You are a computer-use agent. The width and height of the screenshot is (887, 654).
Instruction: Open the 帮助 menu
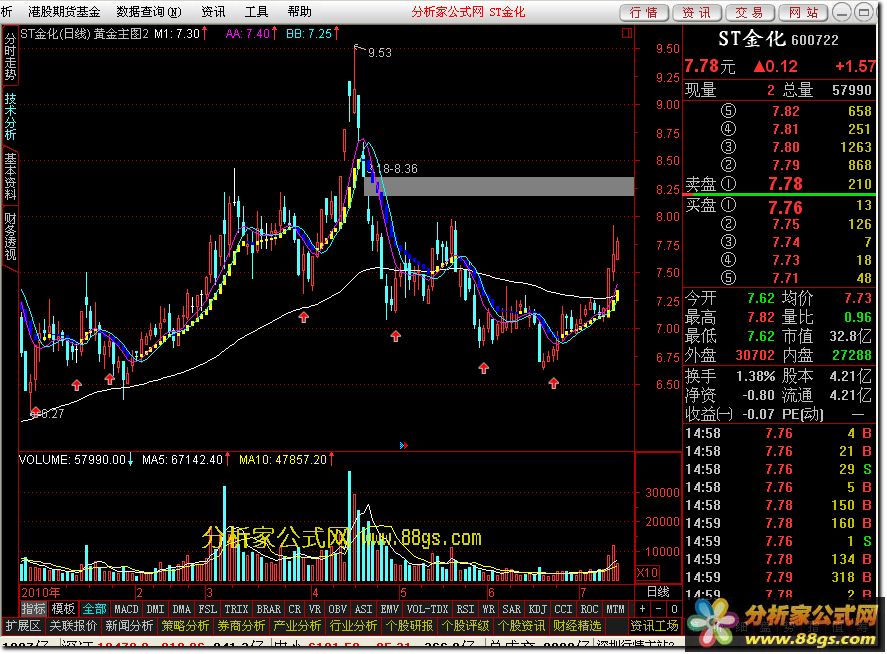(x=299, y=12)
